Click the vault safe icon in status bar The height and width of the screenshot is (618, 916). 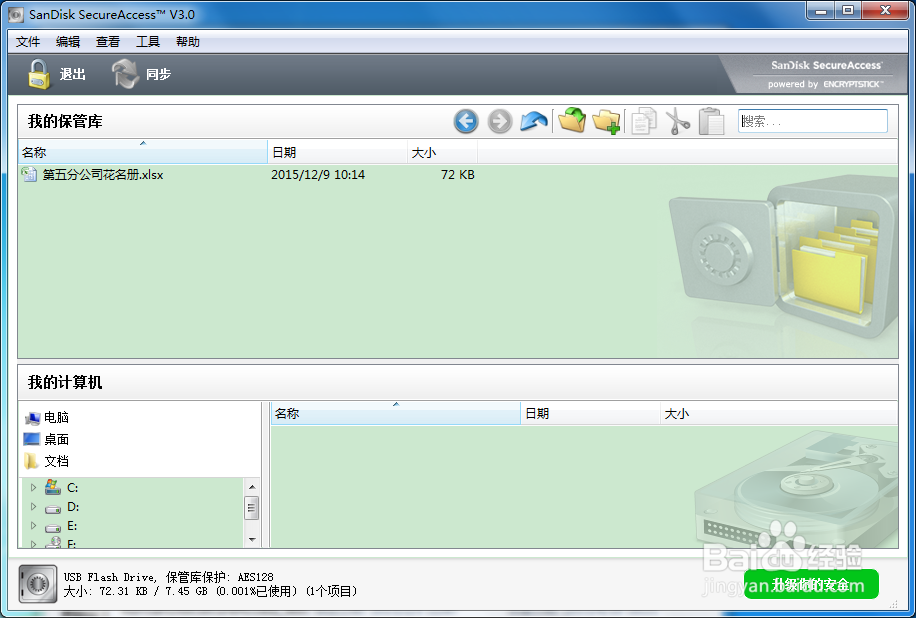coord(38,584)
